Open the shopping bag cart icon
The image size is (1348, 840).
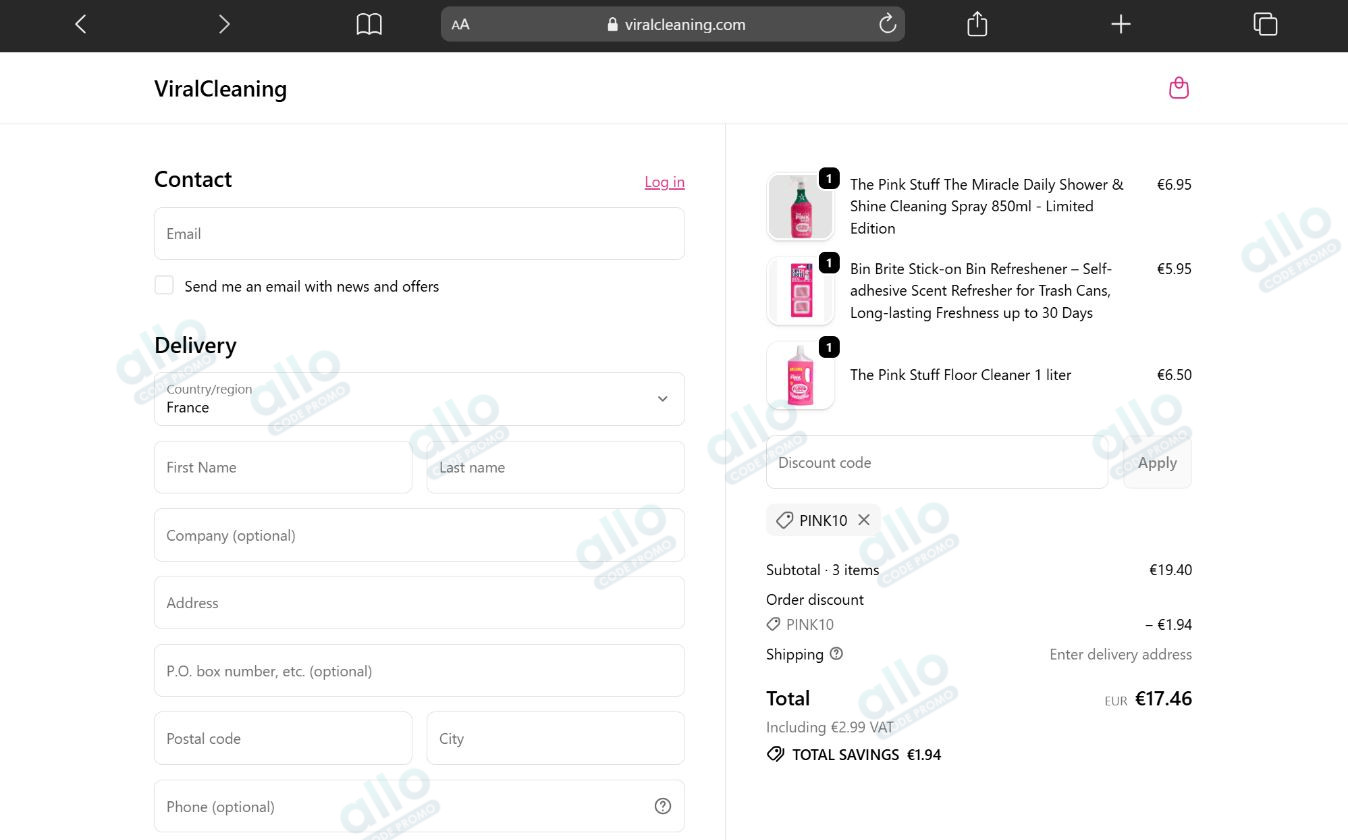[x=1179, y=88]
